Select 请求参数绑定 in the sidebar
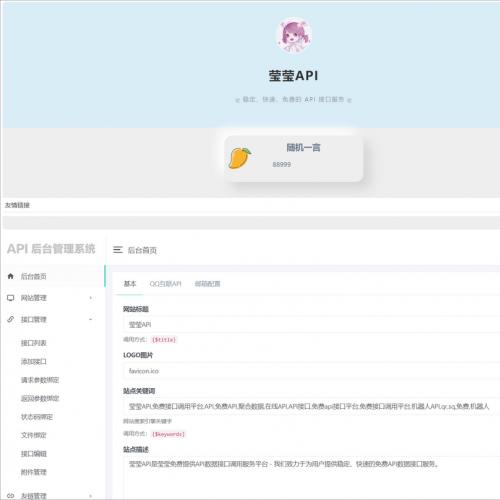This screenshot has width=500, height=500. [40, 380]
